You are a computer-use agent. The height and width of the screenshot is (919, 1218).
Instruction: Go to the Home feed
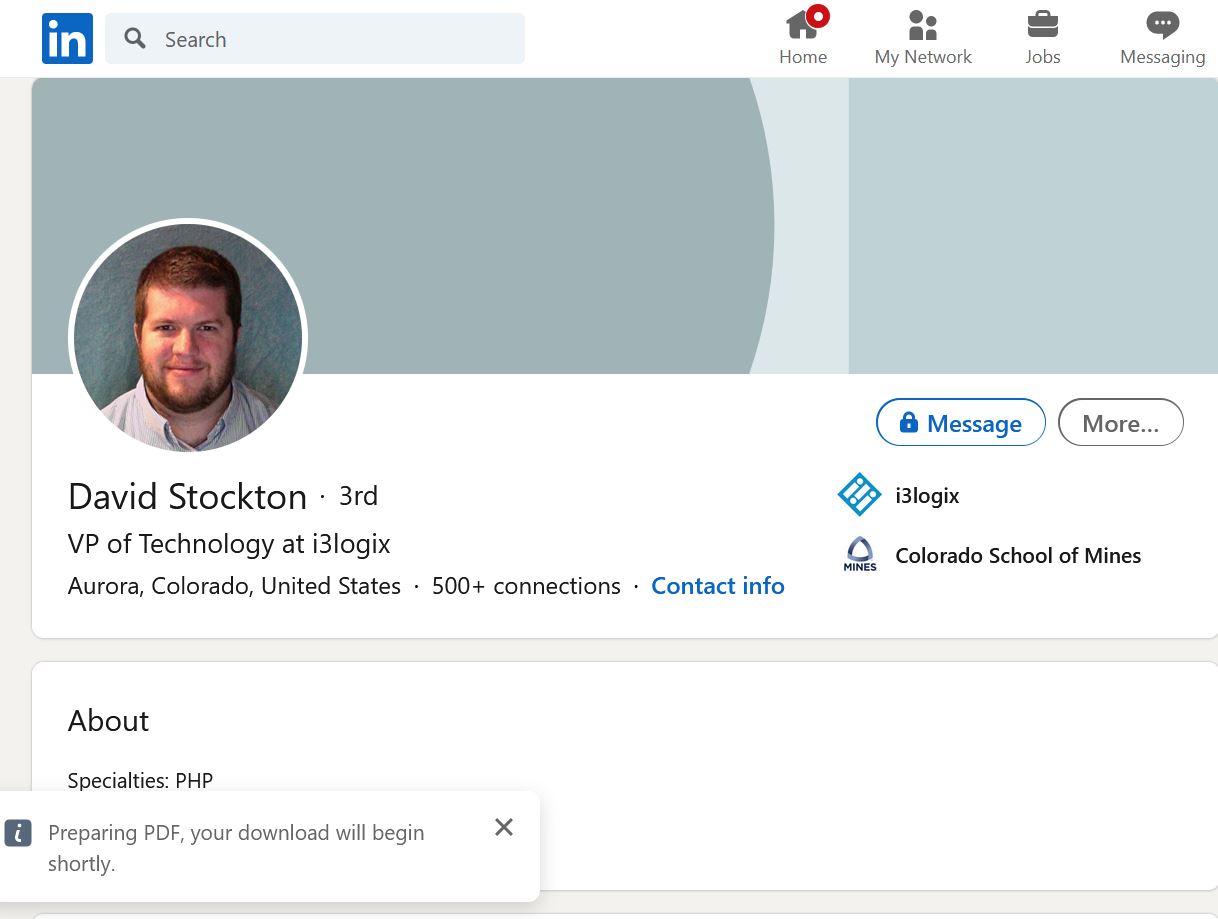(x=802, y=39)
